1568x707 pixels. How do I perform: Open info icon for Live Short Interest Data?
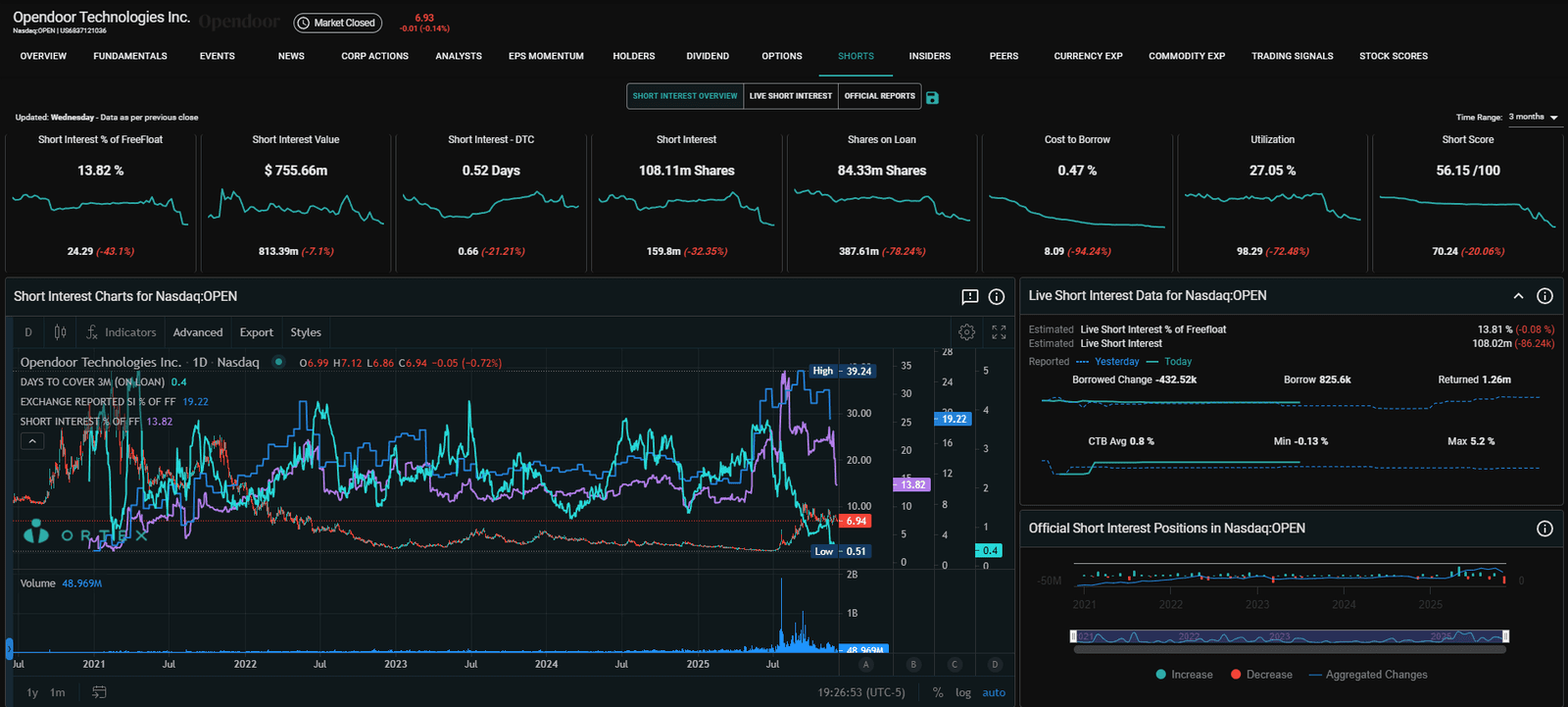pyautogui.click(x=1544, y=296)
